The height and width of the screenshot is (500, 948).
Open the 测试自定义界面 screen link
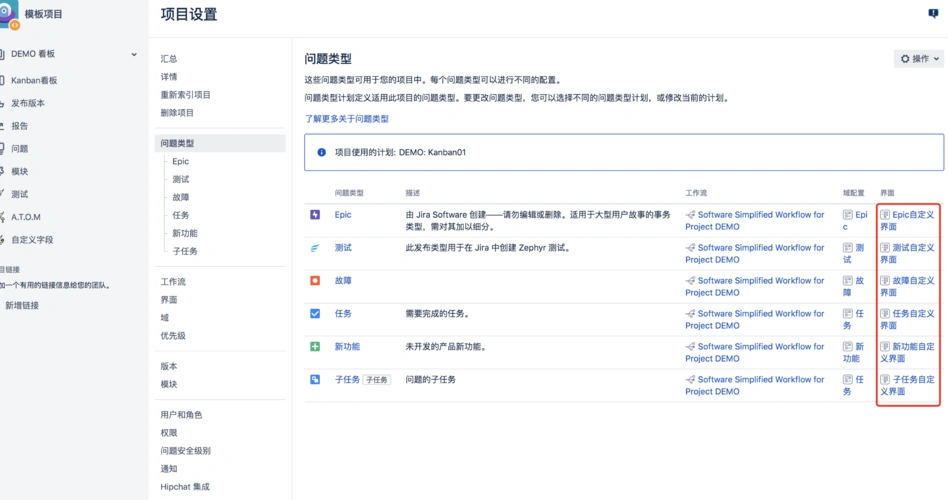[x=907, y=253]
